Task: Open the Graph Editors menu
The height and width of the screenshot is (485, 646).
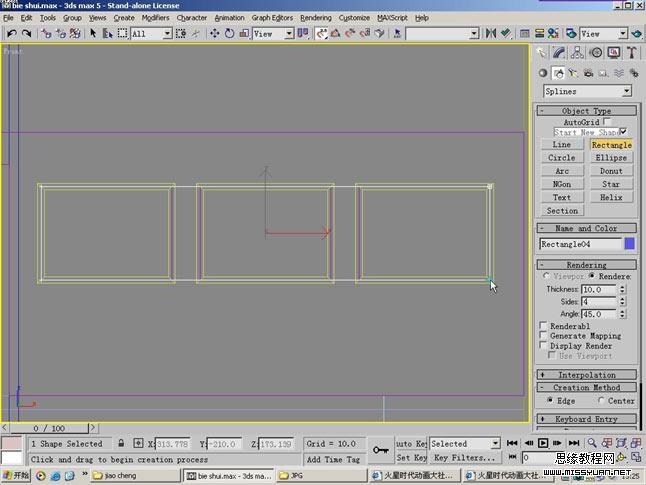Action: (x=272, y=18)
